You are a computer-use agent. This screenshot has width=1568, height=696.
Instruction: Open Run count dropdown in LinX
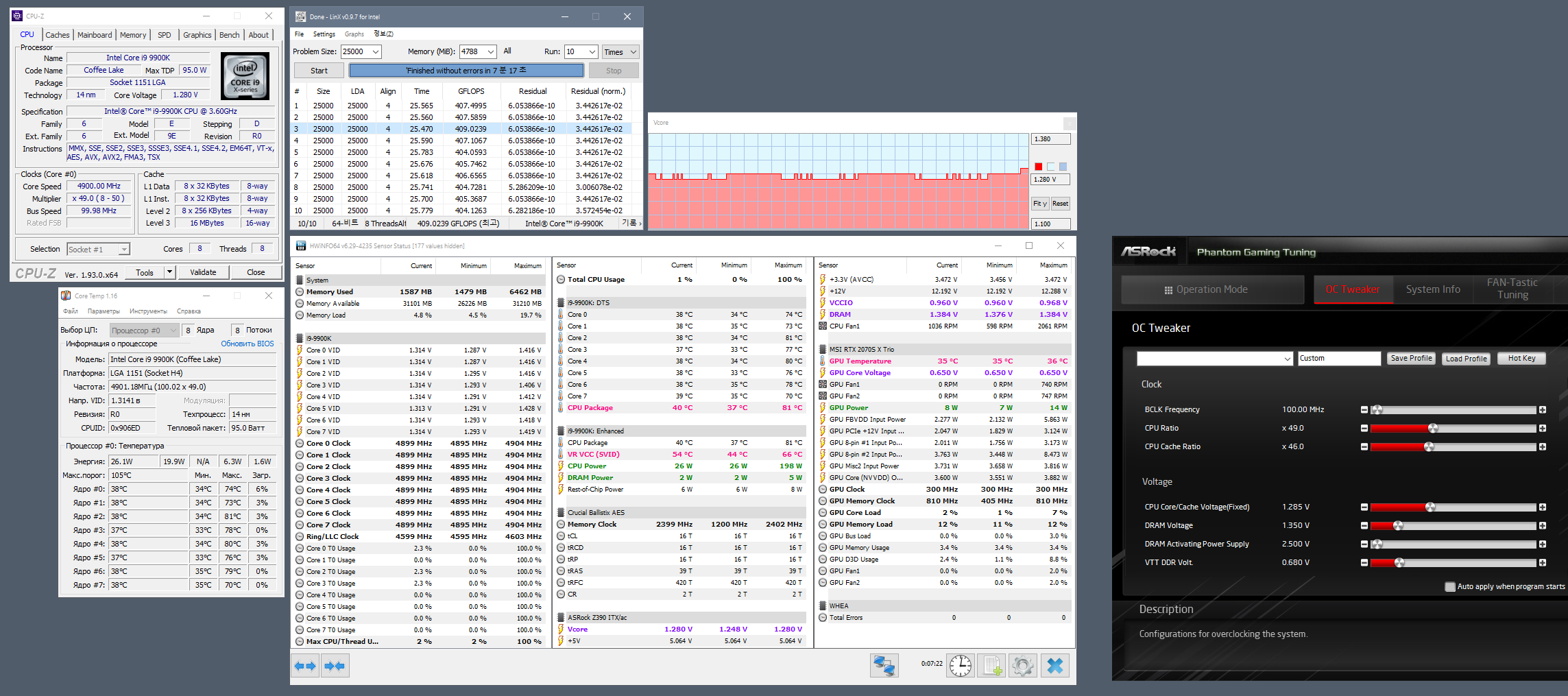click(x=592, y=52)
